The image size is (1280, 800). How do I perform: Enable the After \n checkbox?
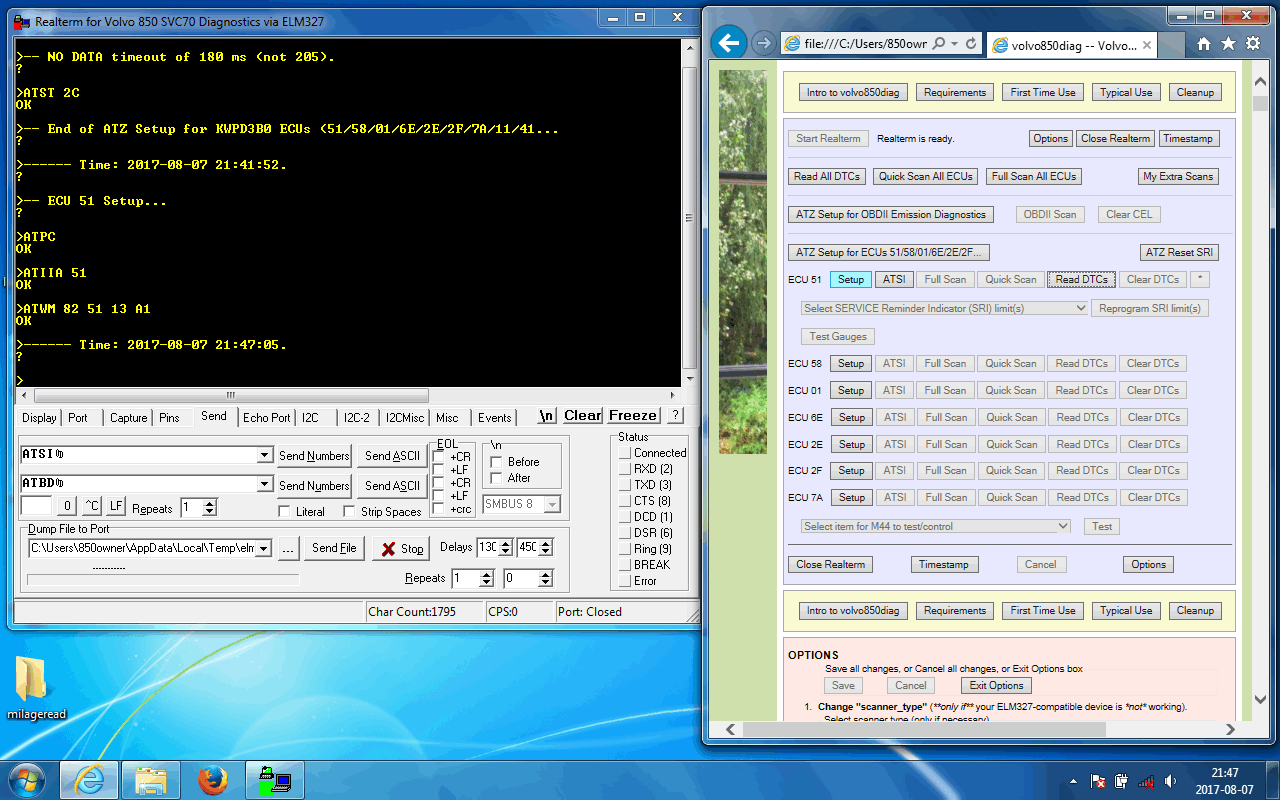(x=496, y=478)
